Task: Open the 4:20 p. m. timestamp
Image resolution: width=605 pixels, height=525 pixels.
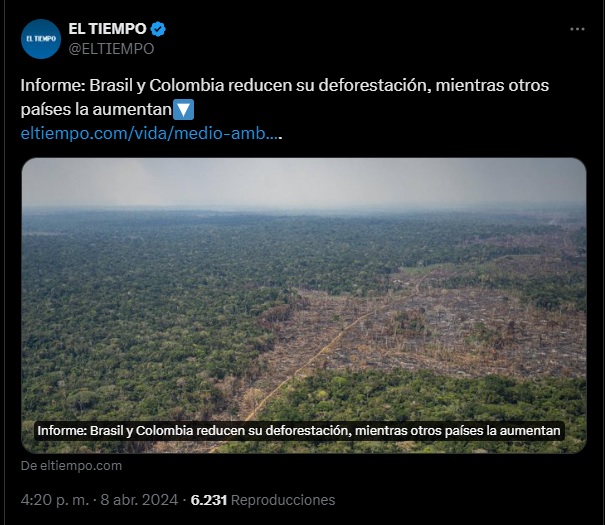Action: click(x=55, y=500)
